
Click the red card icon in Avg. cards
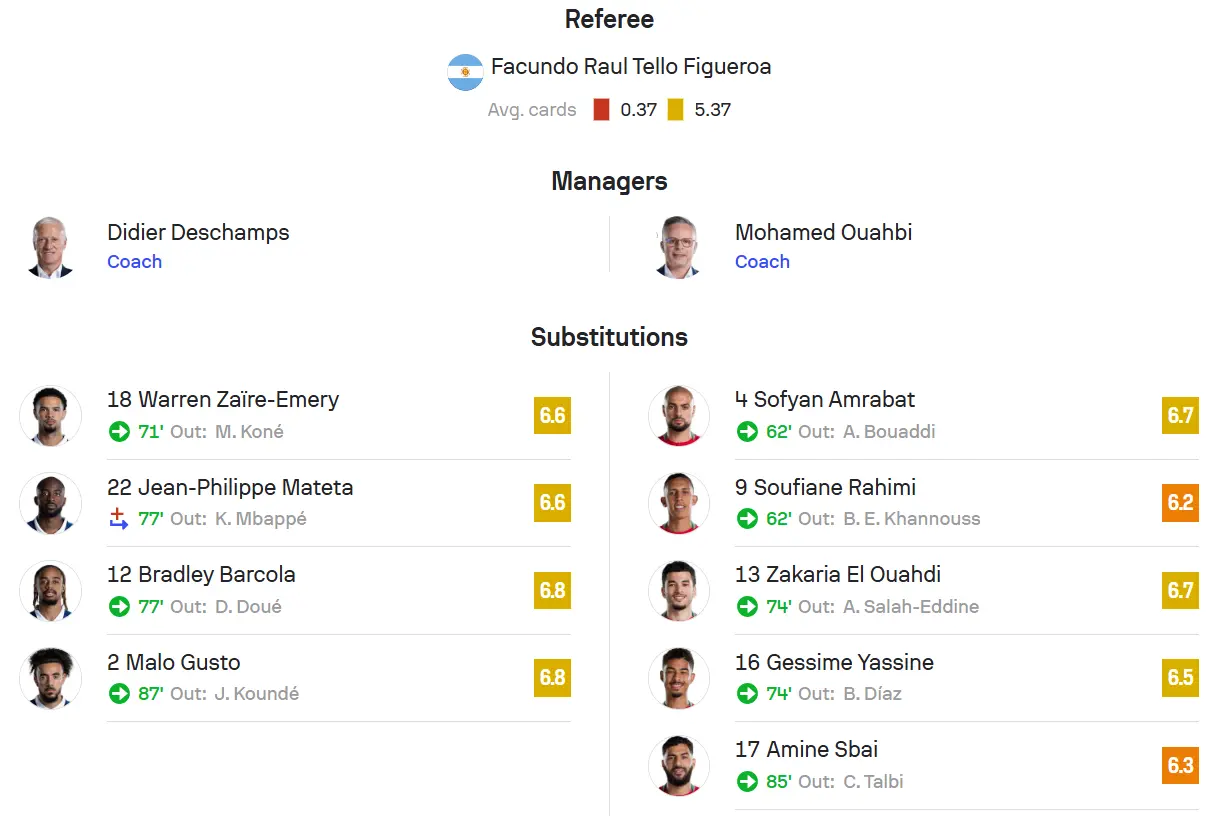click(601, 110)
